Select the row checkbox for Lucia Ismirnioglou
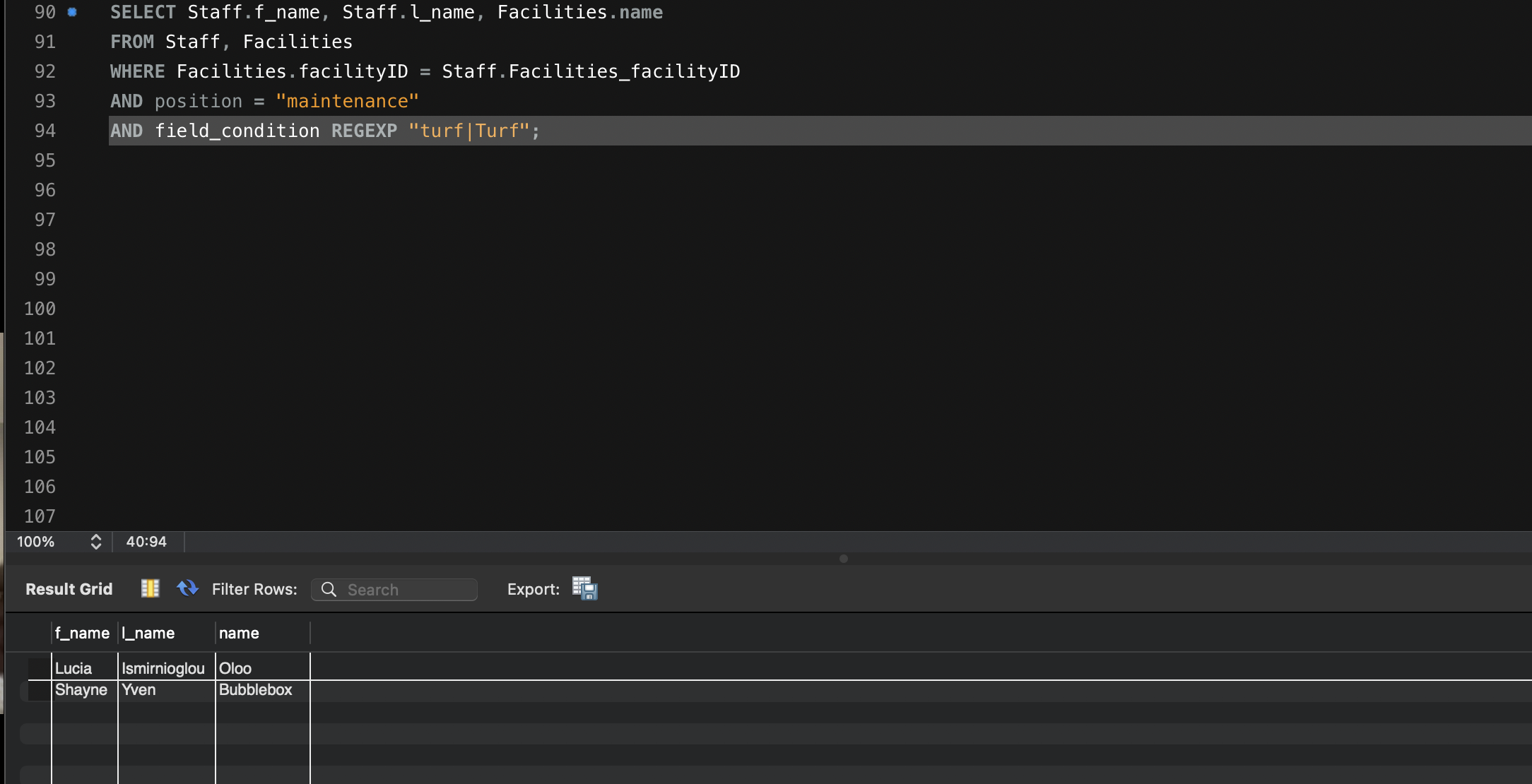The height and width of the screenshot is (784, 1532). [x=37, y=667]
